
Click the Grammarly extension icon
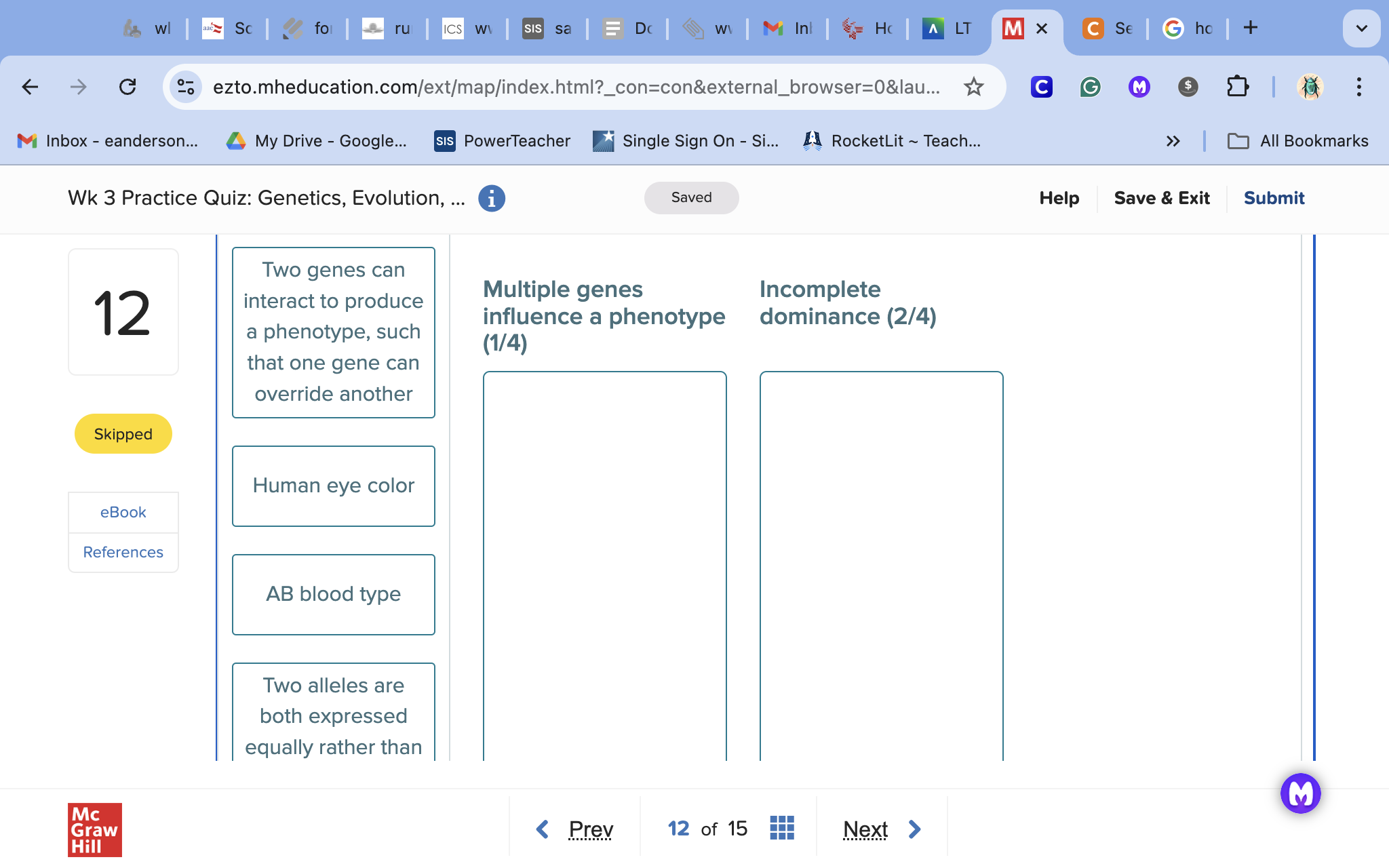click(x=1090, y=87)
